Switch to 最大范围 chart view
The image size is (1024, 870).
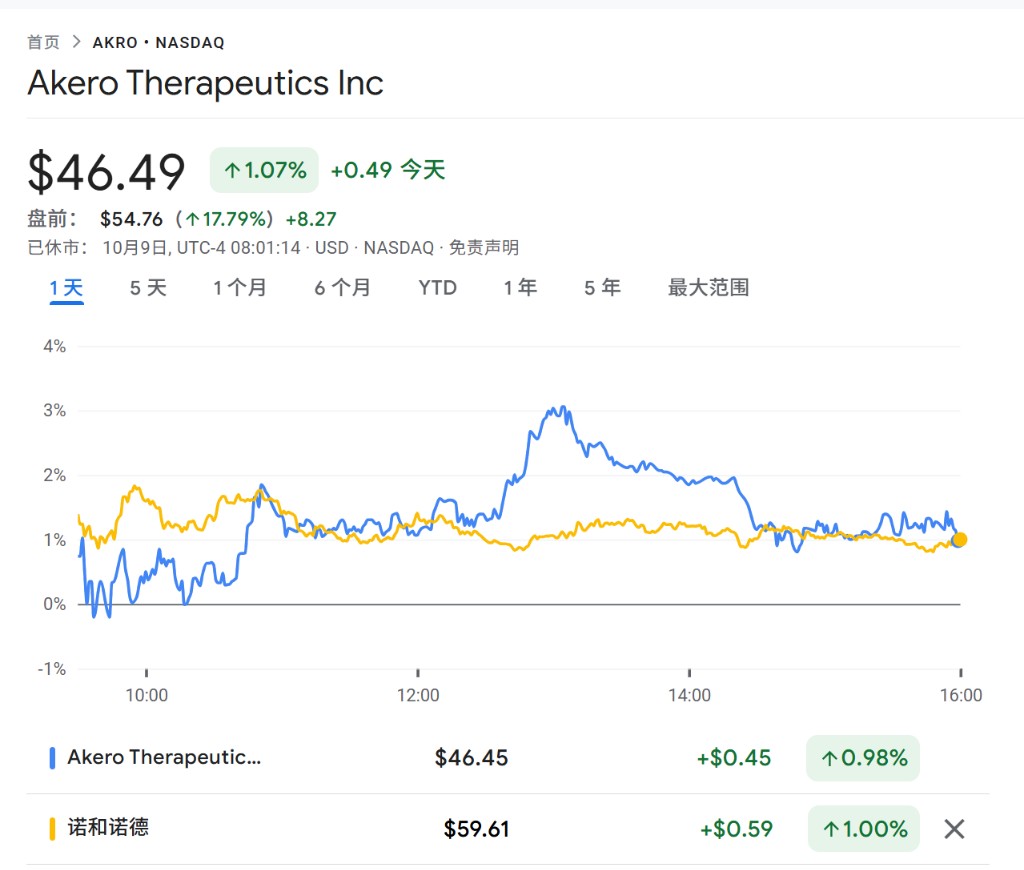708,288
